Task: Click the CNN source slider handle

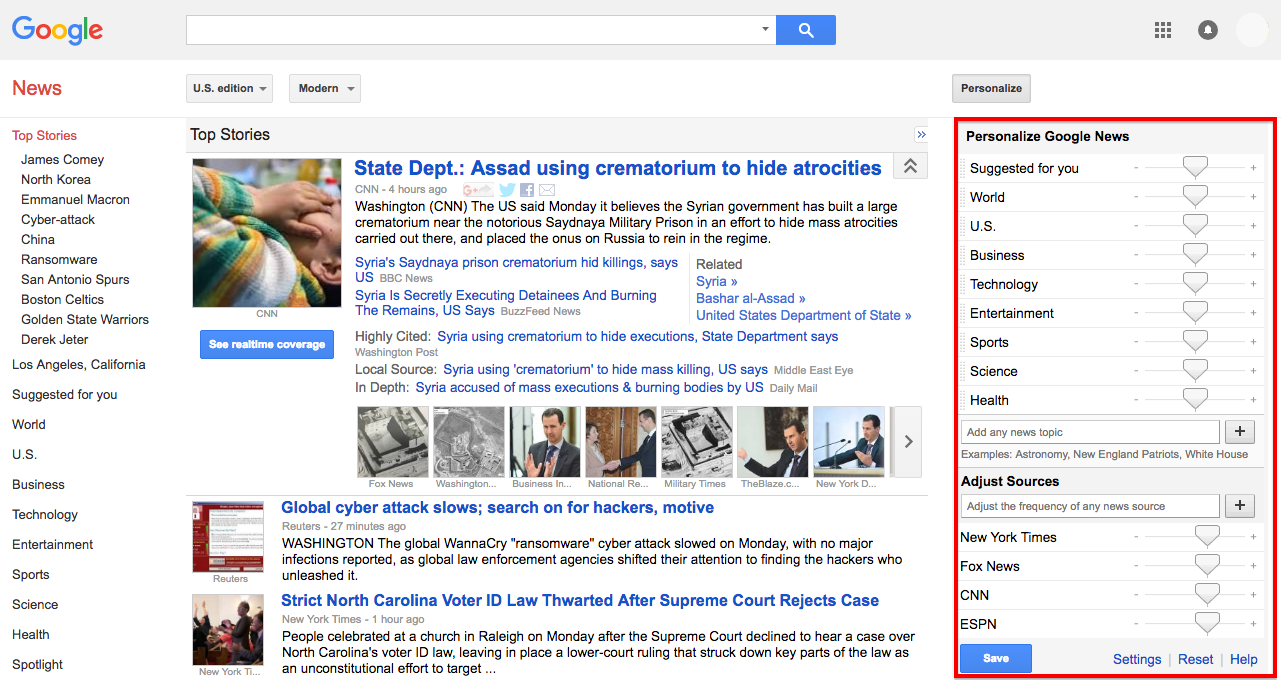Action: [x=1207, y=595]
